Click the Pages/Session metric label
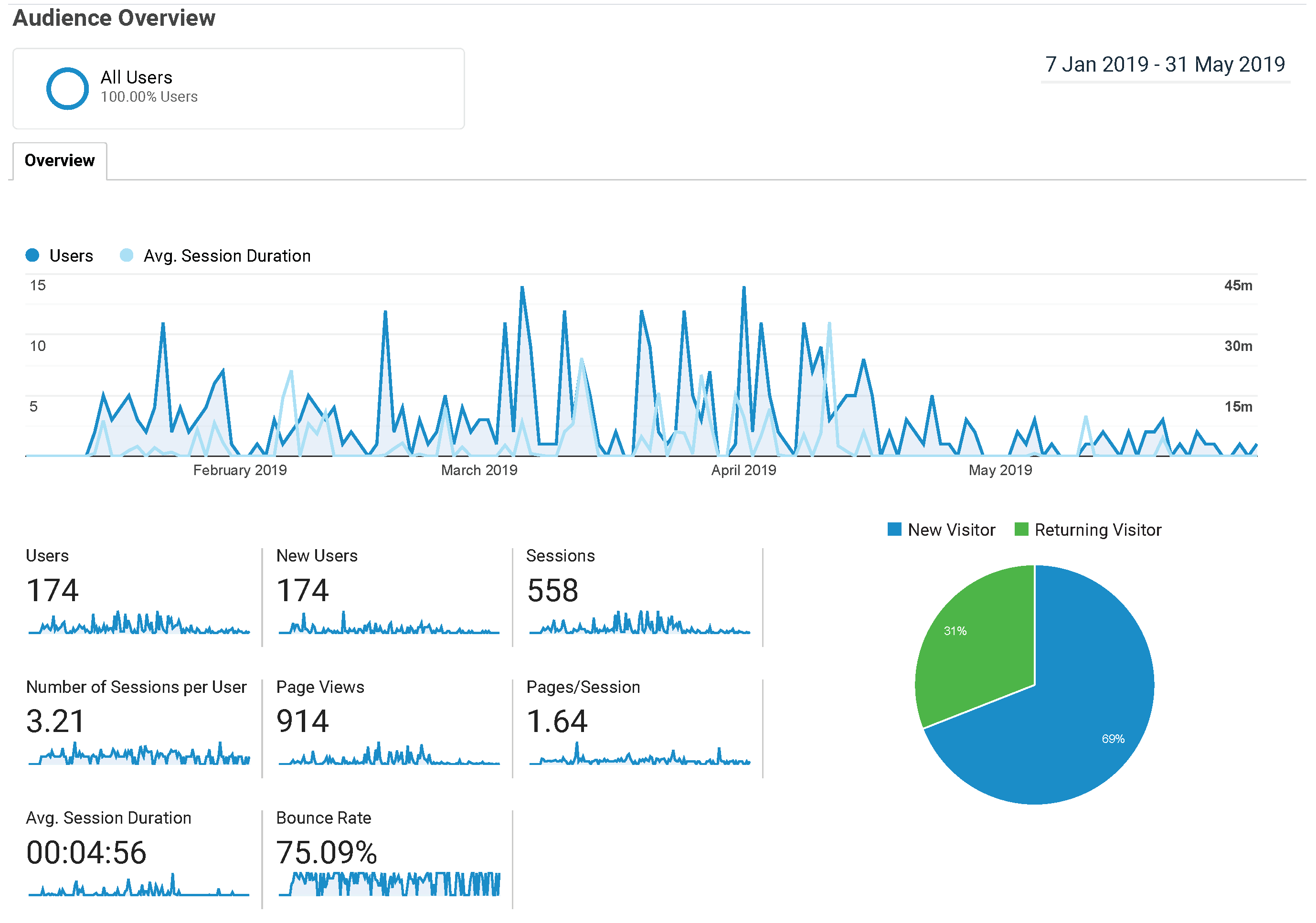 coord(584,688)
